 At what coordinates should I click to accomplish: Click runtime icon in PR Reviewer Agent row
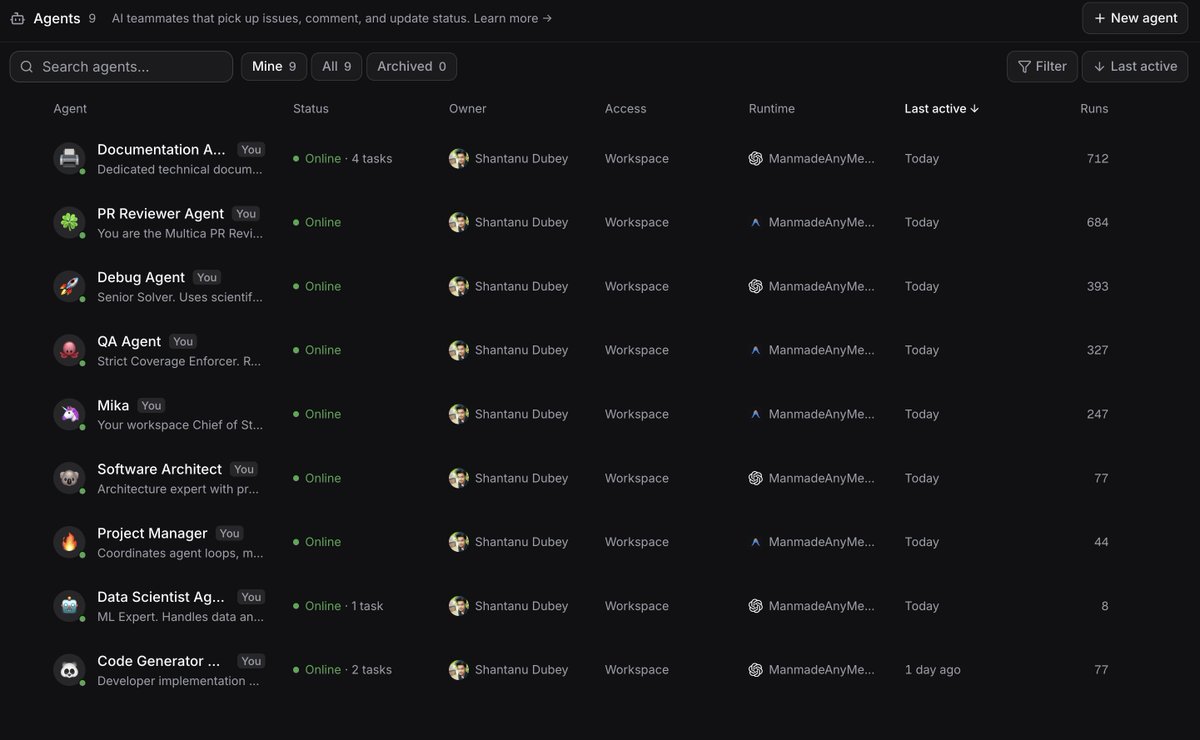coord(756,222)
